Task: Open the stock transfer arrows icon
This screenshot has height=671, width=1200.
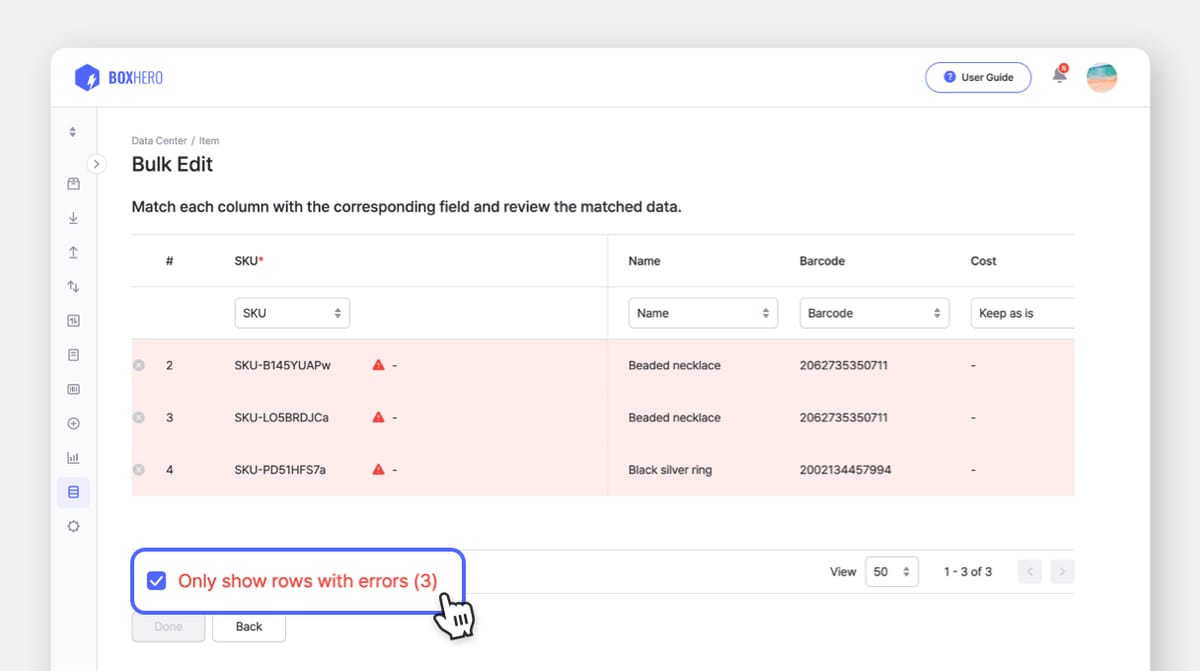Action: point(72,286)
